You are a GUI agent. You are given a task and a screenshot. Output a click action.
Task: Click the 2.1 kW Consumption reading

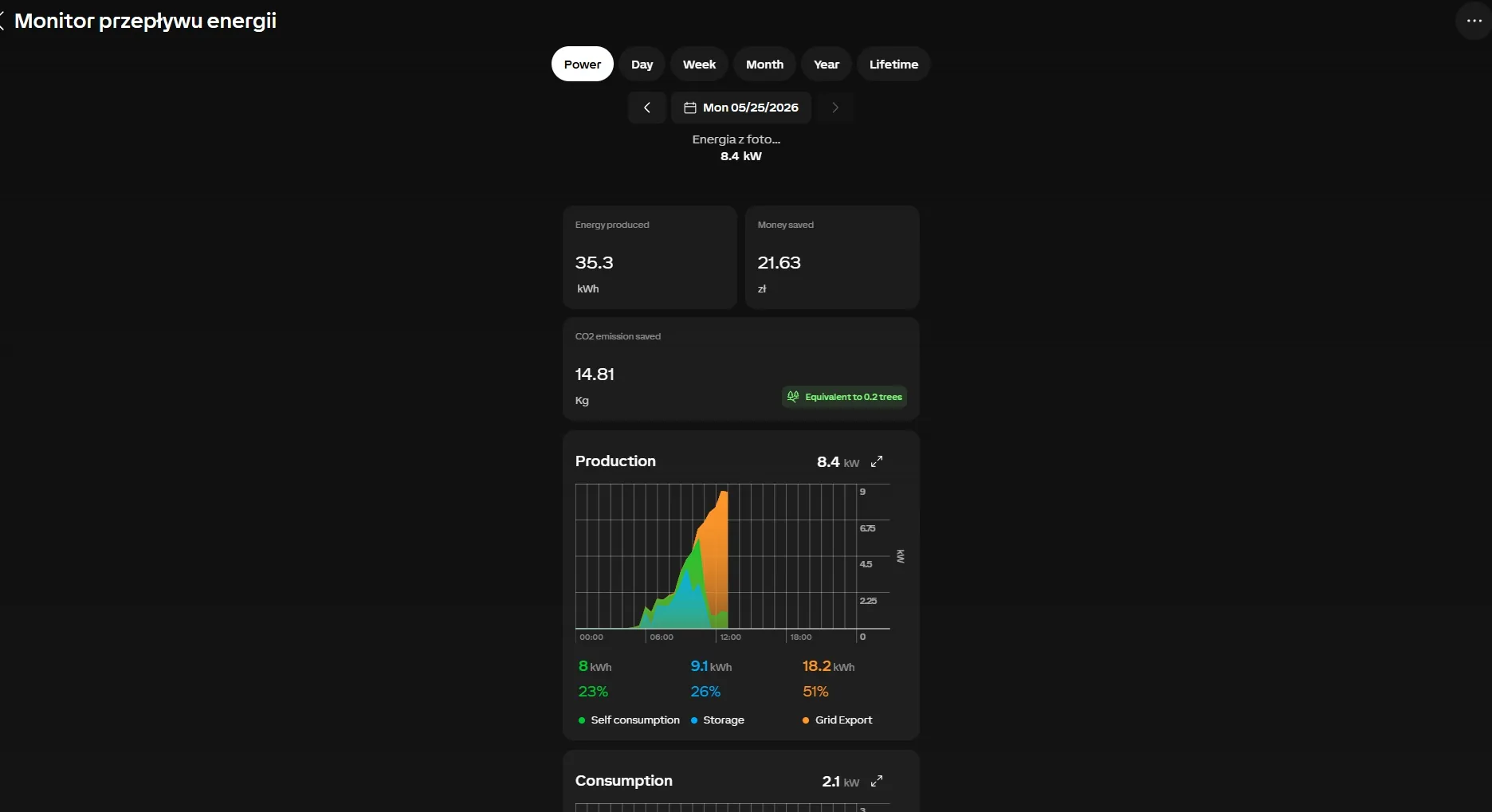840,782
